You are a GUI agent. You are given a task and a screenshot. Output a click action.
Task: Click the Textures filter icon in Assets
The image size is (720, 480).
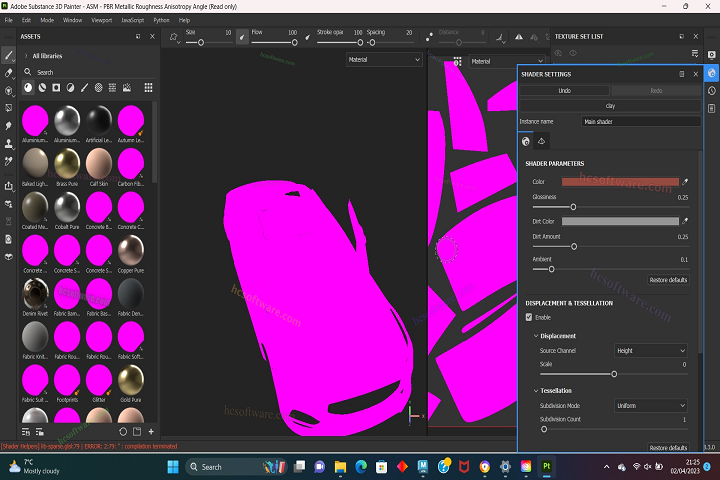click(x=112, y=88)
